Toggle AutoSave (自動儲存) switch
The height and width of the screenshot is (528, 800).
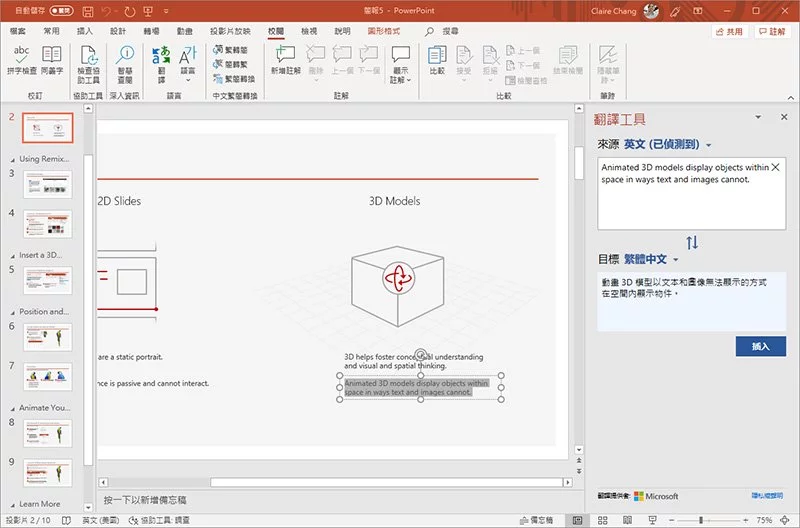coord(62,11)
